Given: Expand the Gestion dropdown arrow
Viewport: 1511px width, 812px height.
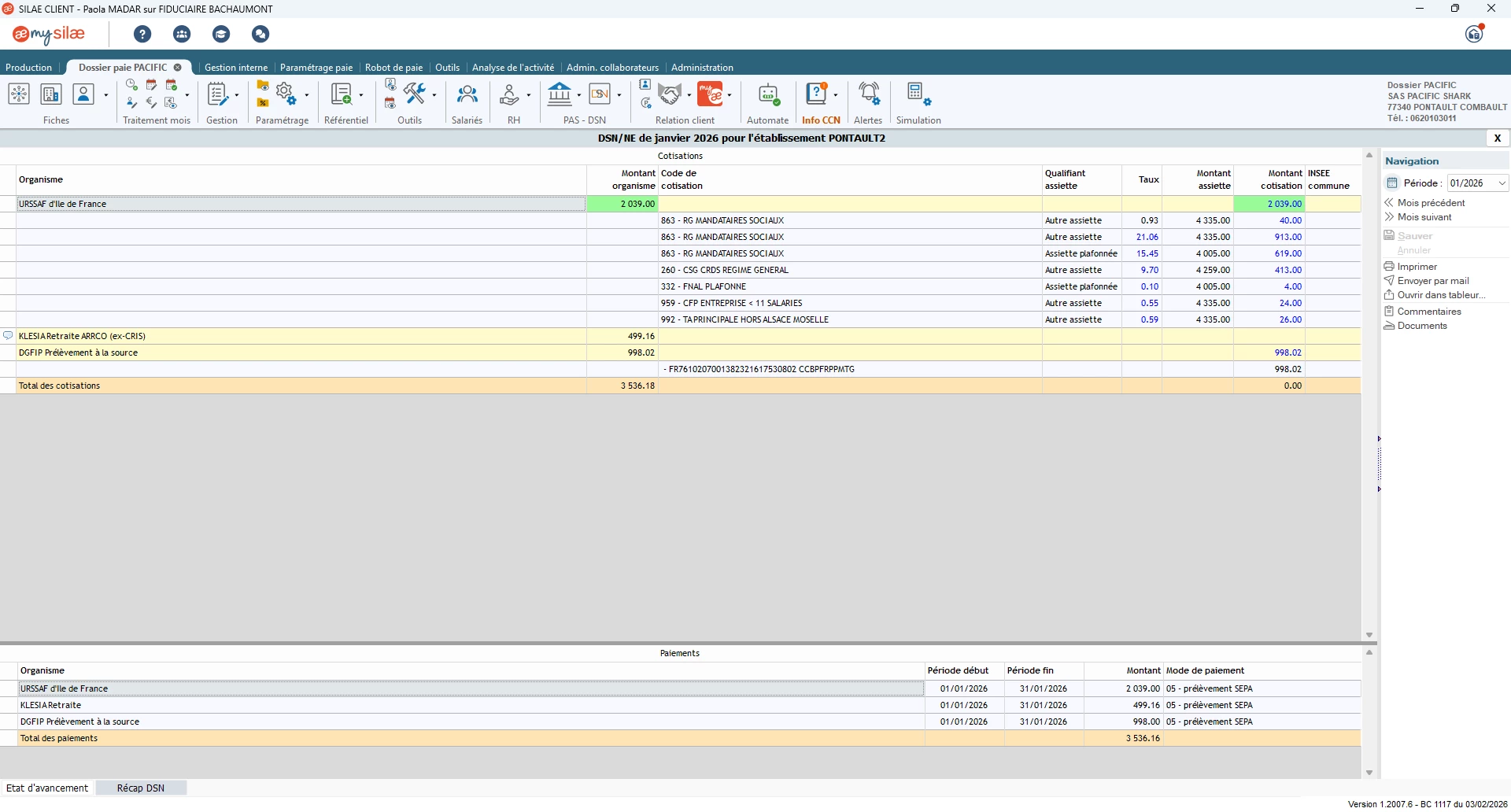Looking at the screenshot, I should point(237,95).
